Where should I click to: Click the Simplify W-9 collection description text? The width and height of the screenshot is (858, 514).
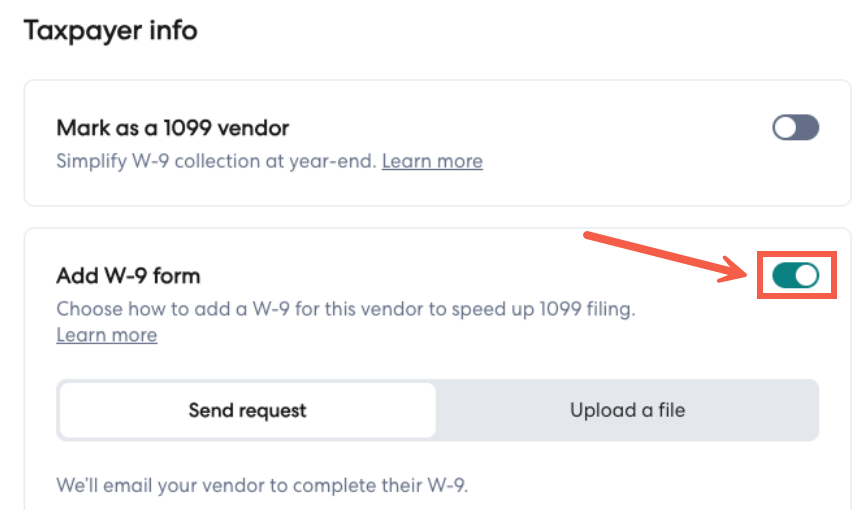(215, 161)
